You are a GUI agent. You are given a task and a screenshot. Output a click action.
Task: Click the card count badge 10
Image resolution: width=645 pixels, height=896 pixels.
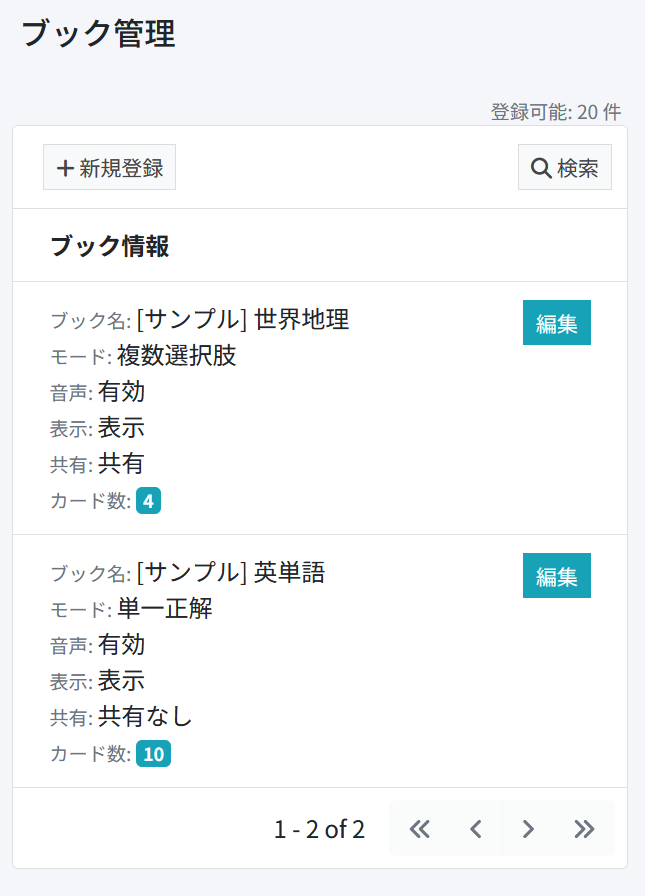tap(154, 754)
